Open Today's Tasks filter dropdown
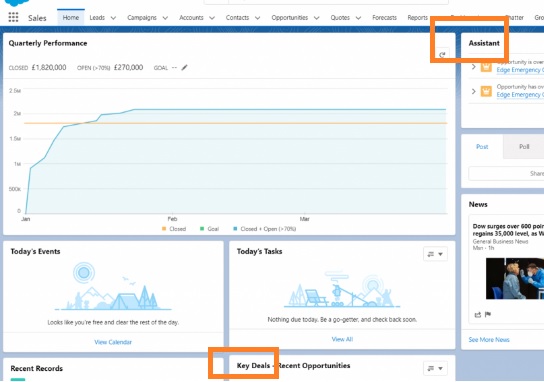544x382 pixels. point(435,254)
